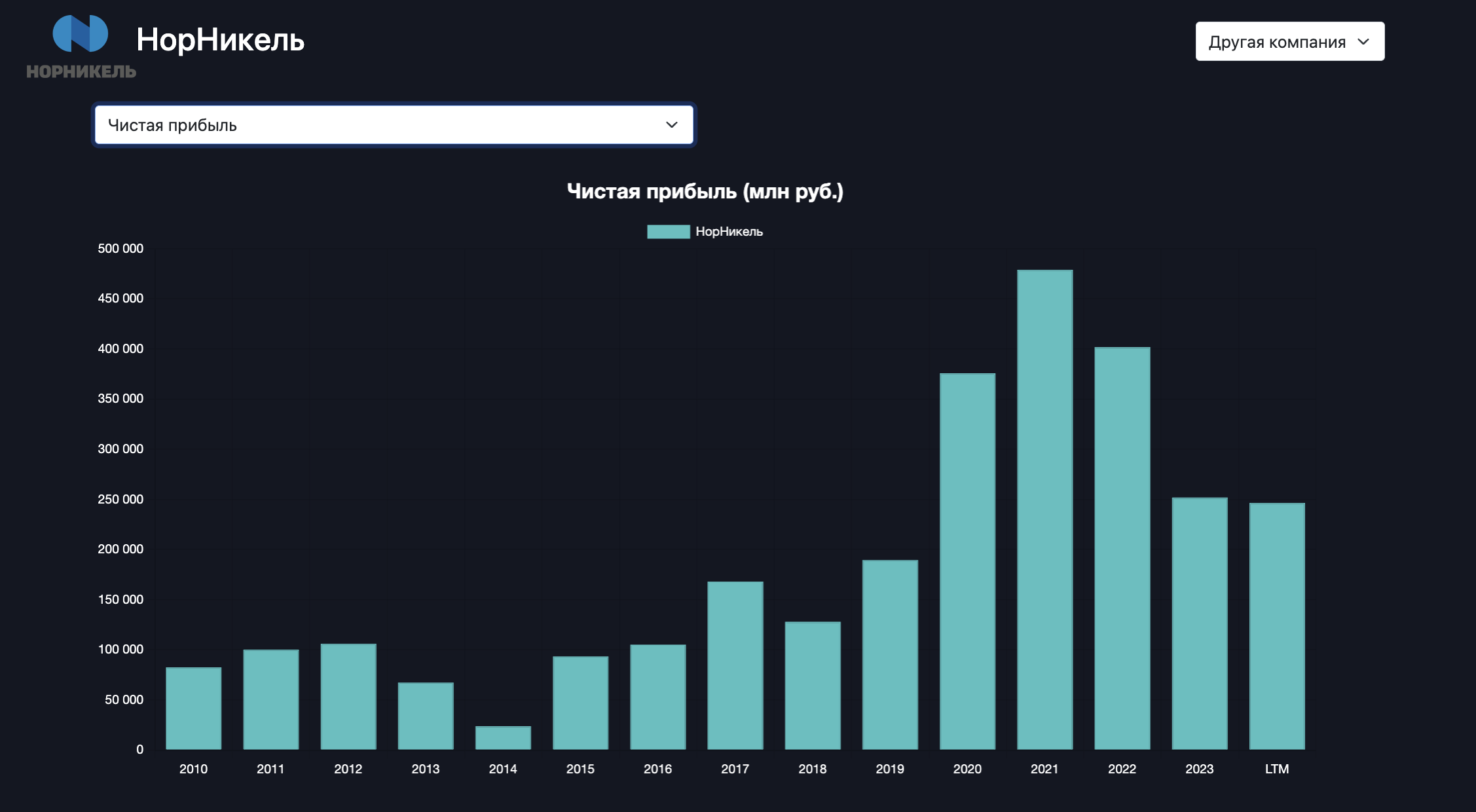Select the 2017 bar in chart

pos(735,665)
